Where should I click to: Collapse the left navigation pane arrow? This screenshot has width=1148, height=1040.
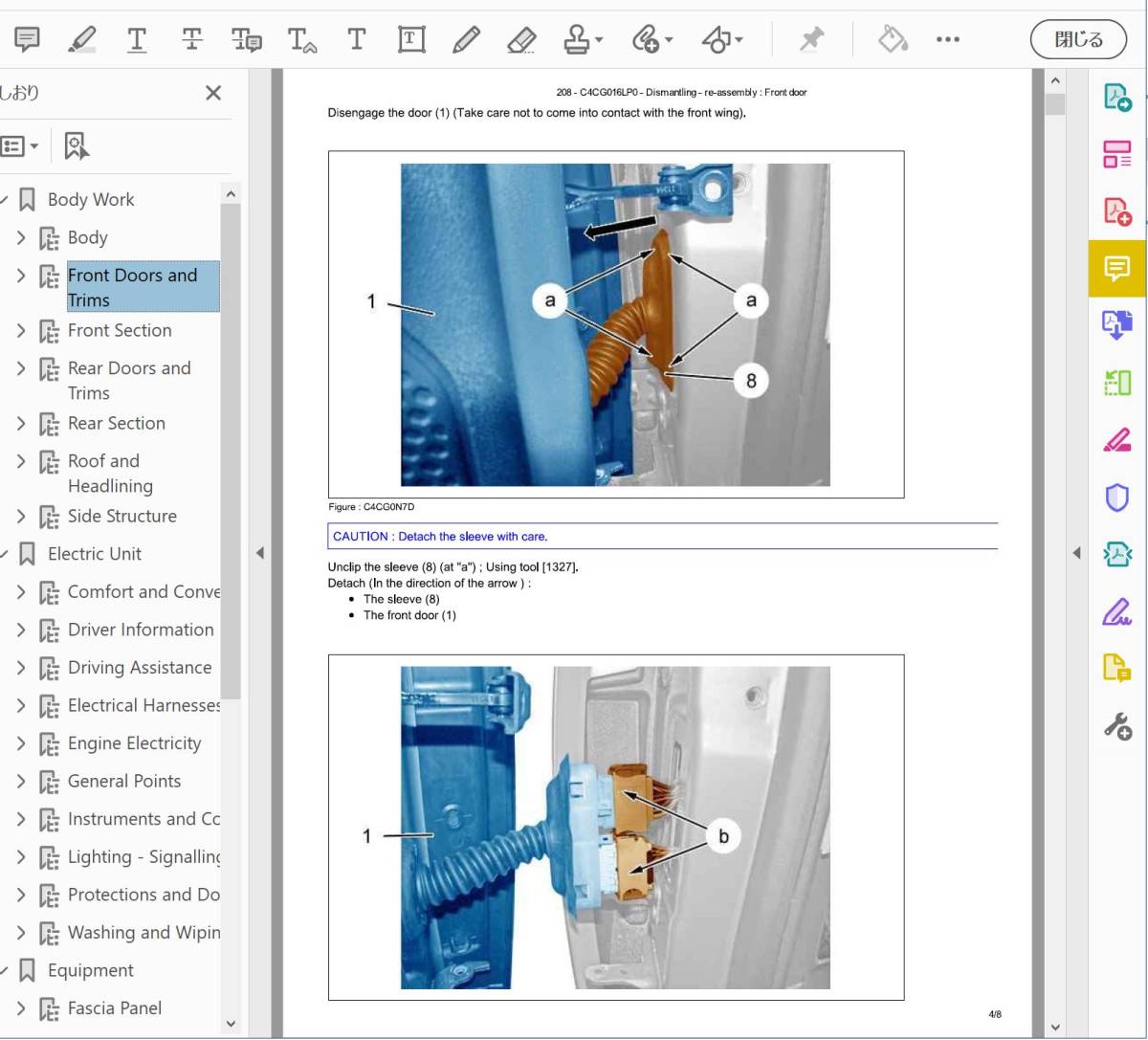coord(259,553)
